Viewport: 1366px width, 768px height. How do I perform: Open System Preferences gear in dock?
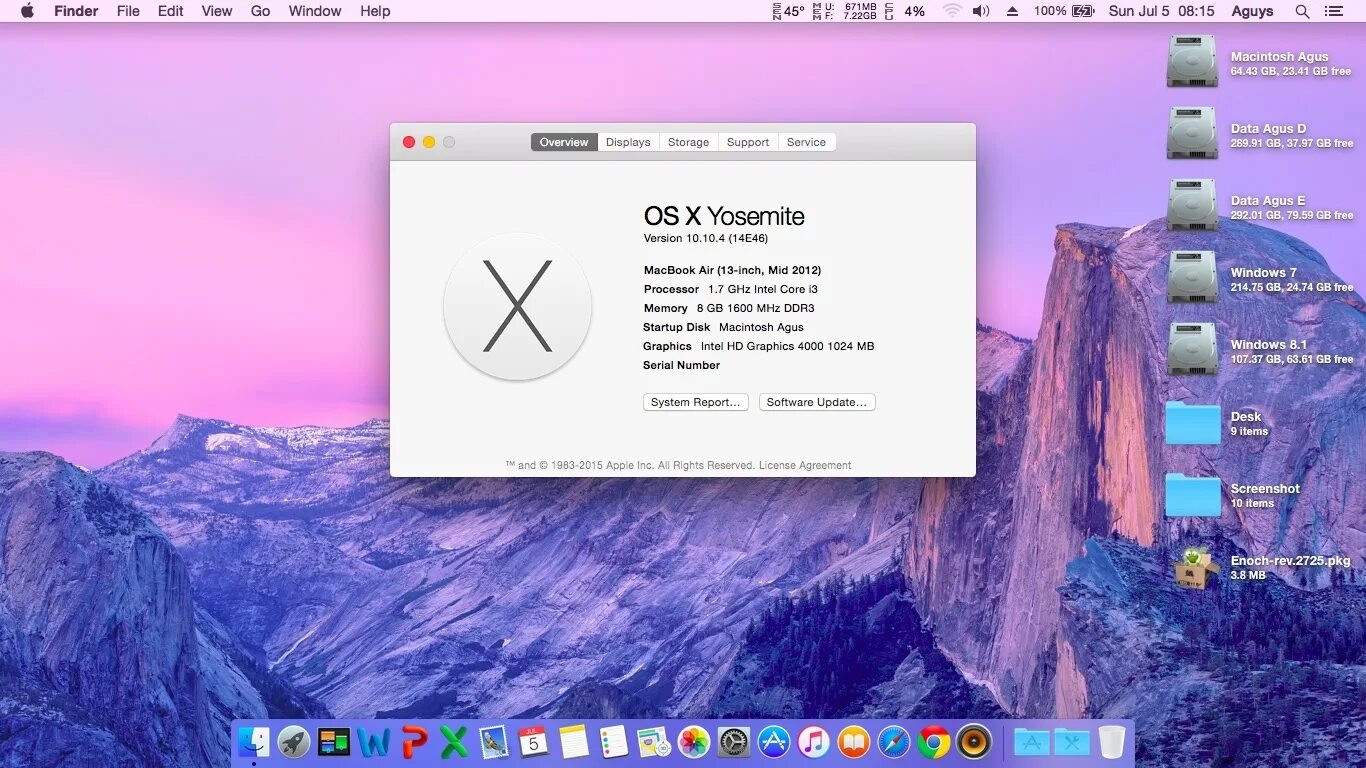pyautogui.click(x=734, y=741)
